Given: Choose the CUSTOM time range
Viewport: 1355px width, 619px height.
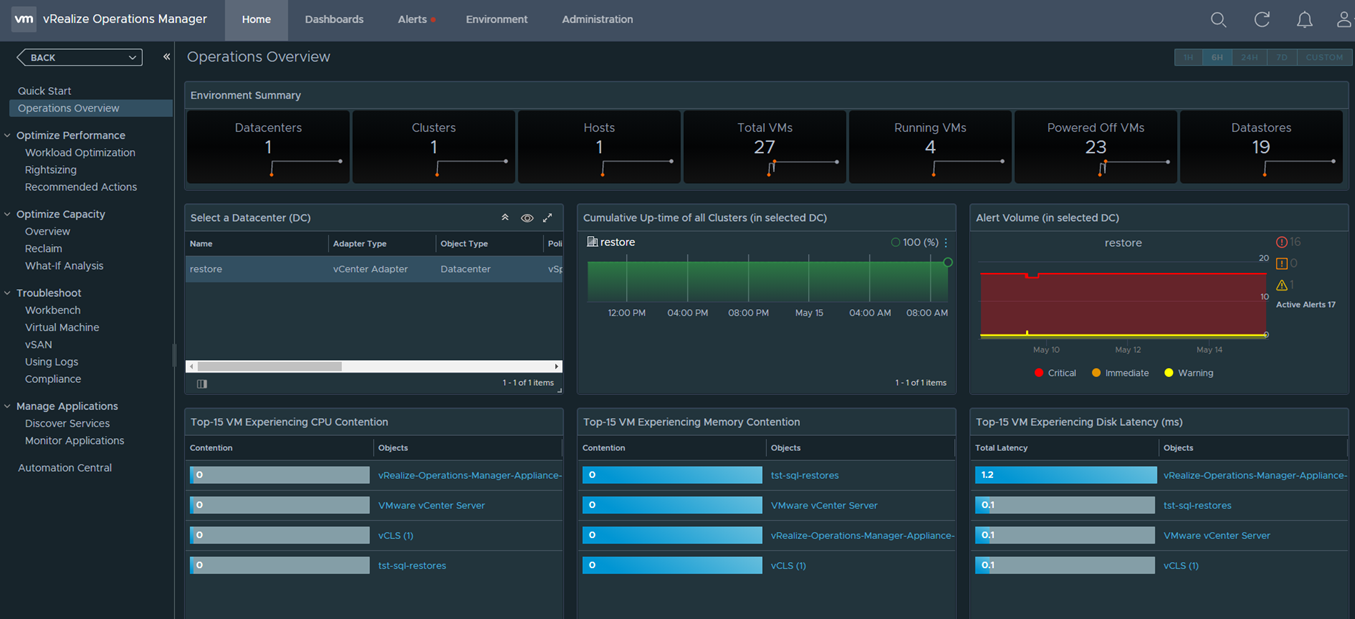Looking at the screenshot, I should (x=1324, y=57).
